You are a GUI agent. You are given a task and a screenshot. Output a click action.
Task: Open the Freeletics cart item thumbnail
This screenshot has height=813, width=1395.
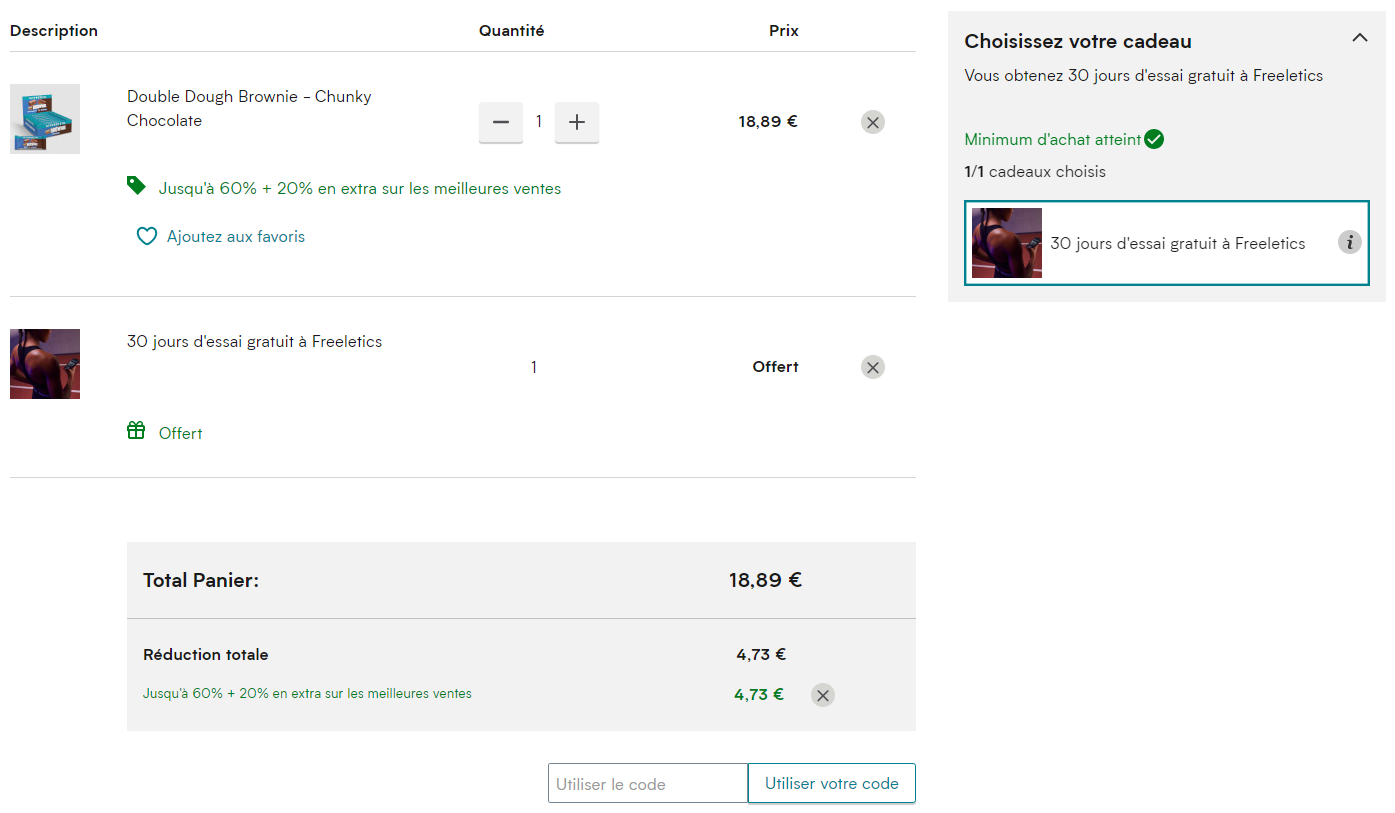(x=45, y=364)
